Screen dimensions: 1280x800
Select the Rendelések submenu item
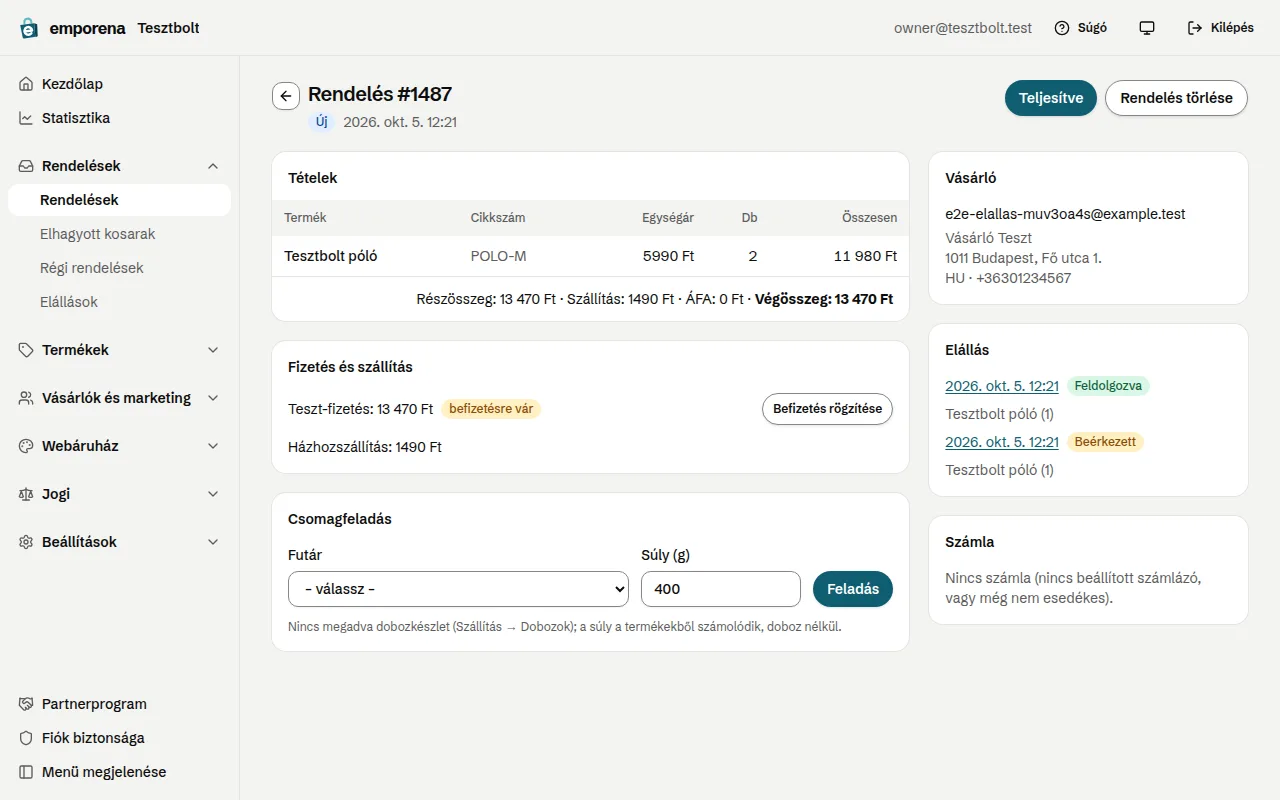(120, 200)
